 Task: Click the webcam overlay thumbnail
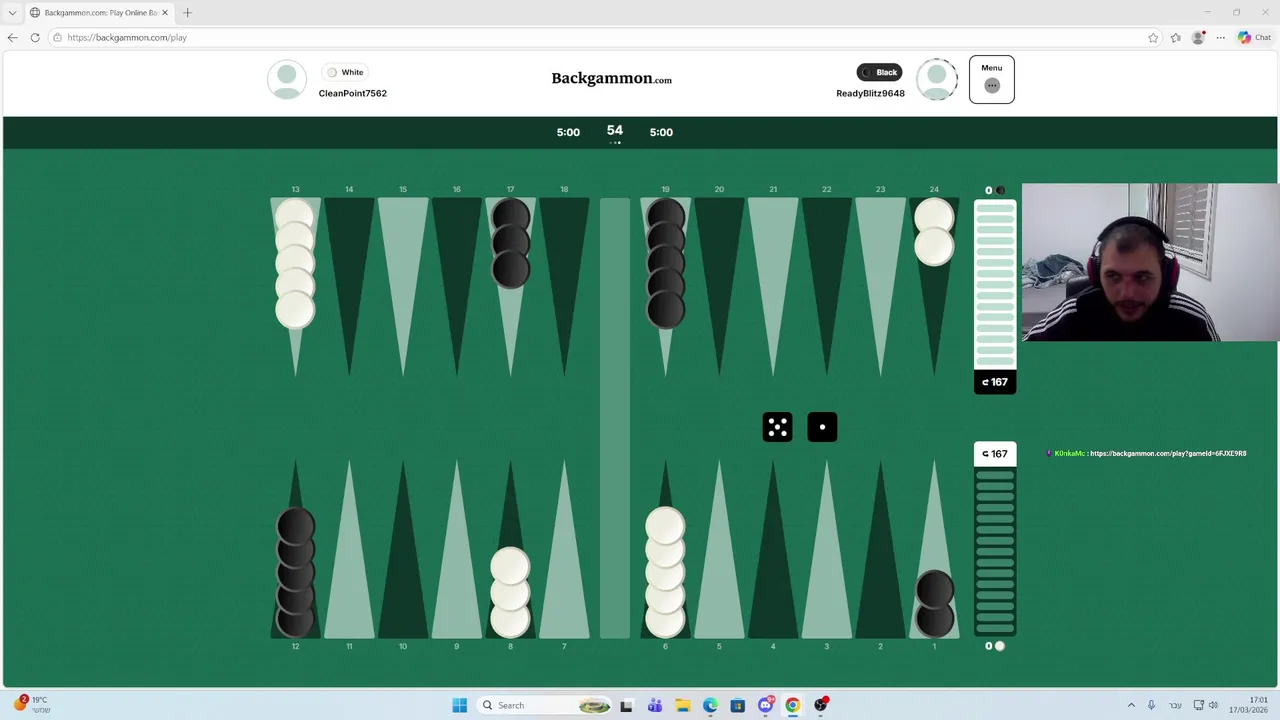[x=1150, y=263]
